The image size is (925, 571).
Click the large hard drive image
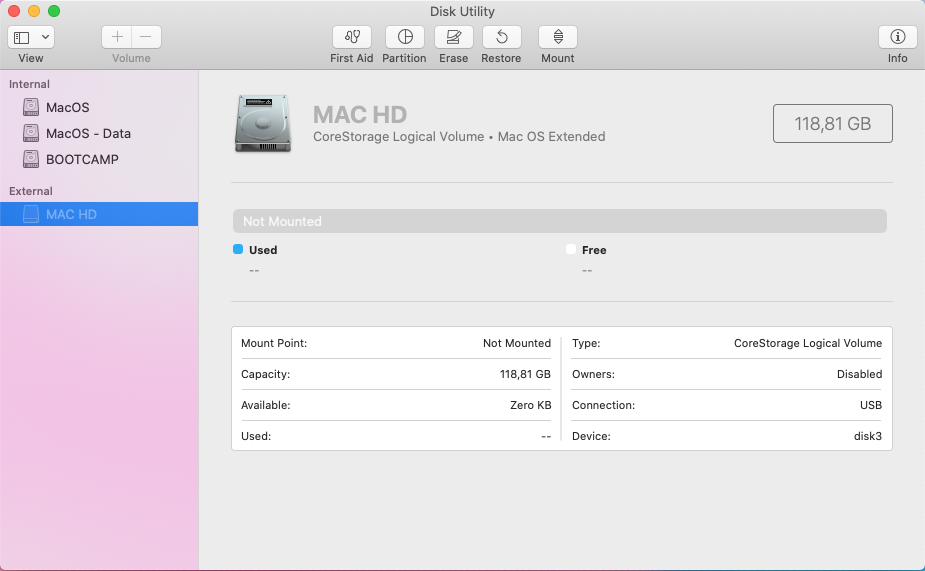[x=263, y=123]
